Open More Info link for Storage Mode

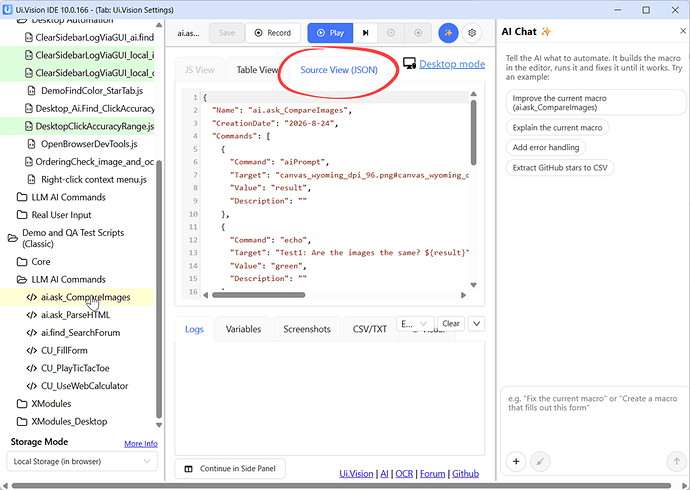tap(141, 444)
